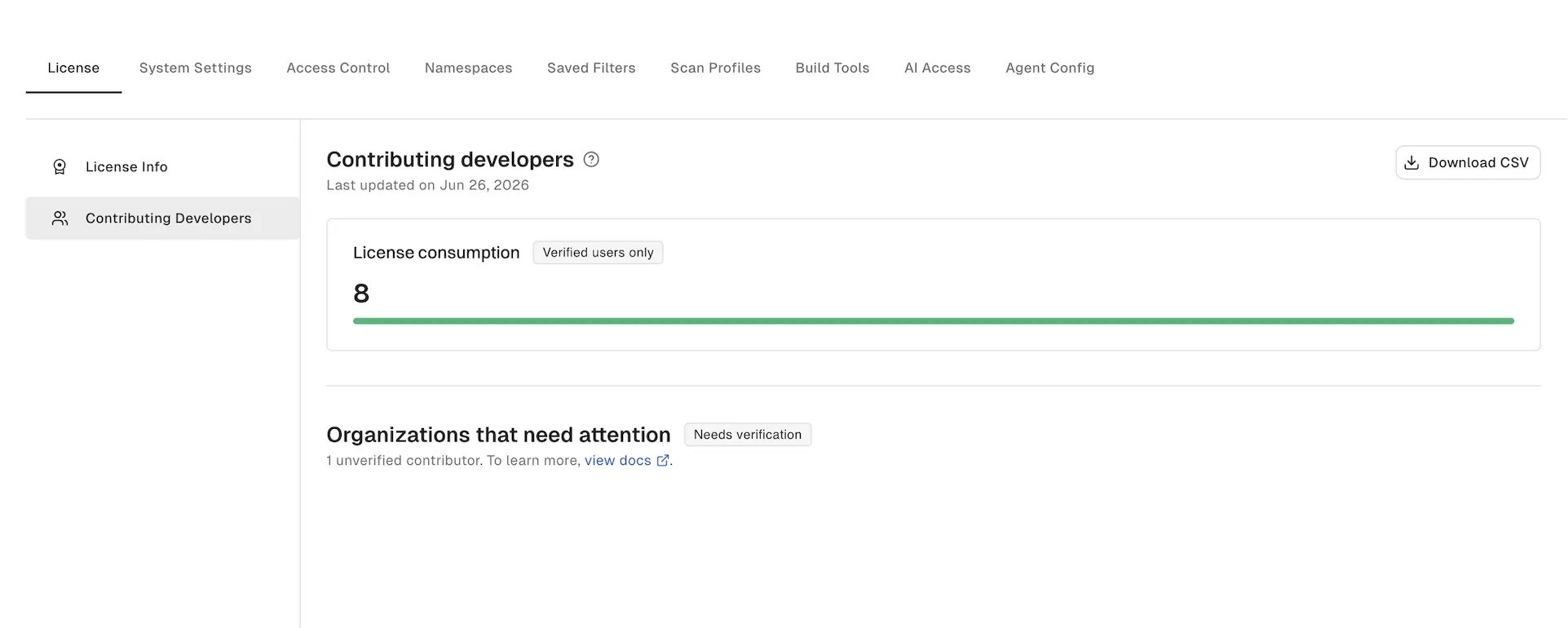Open the Access Control tab
This screenshot has height=628, width=1568.
pyautogui.click(x=338, y=68)
